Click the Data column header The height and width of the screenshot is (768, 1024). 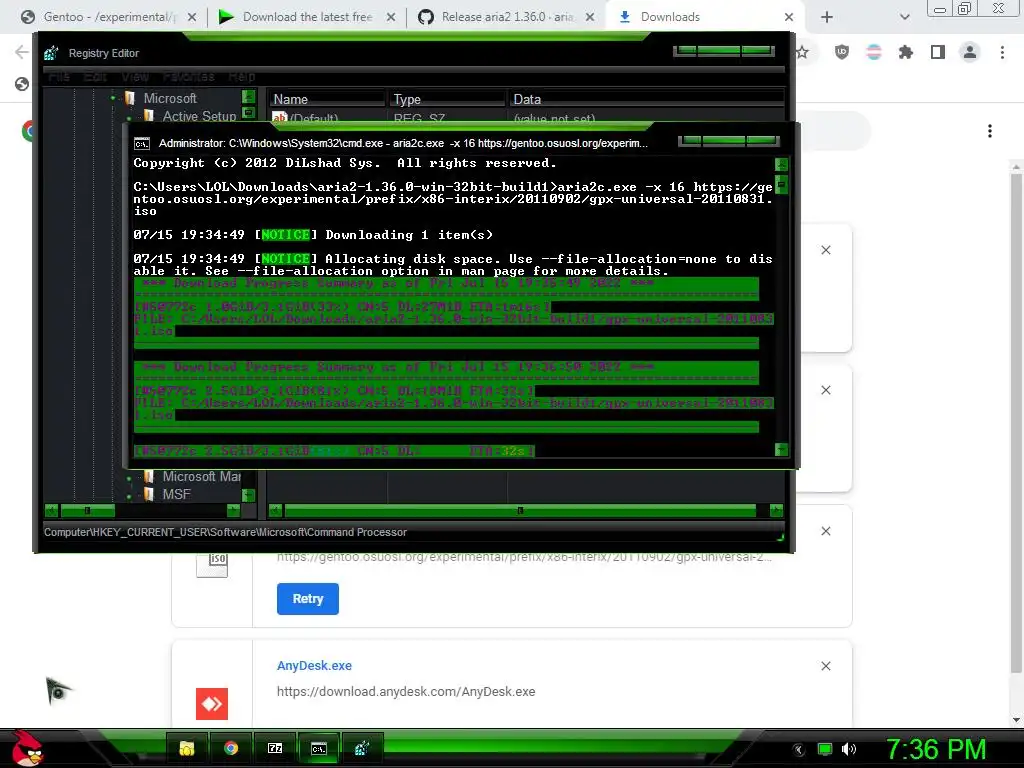pyautogui.click(x=647, y=99)
